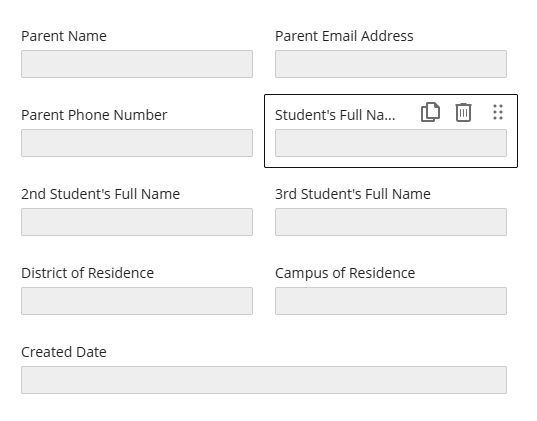Select the 3rd Student's Full Name label
This screenshot has width=537, height=421.
pyautogui.click(x=353, y=194)
